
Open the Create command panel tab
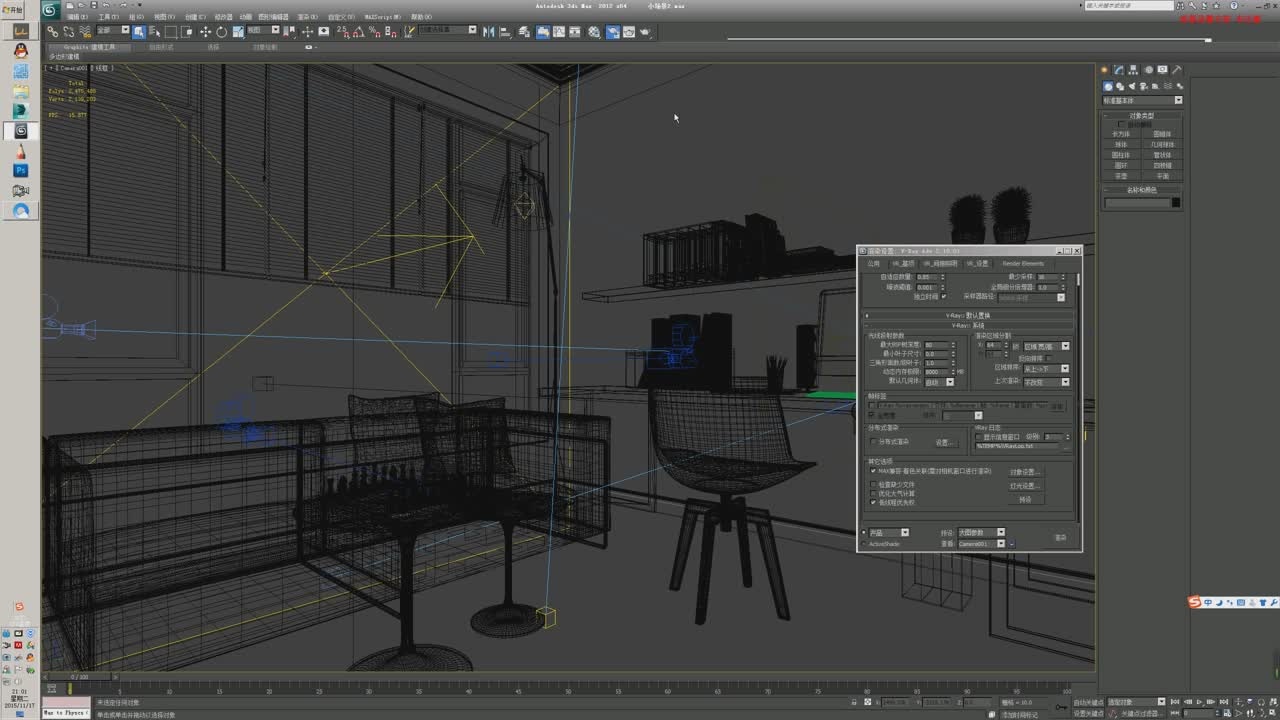pos(1105,70)
